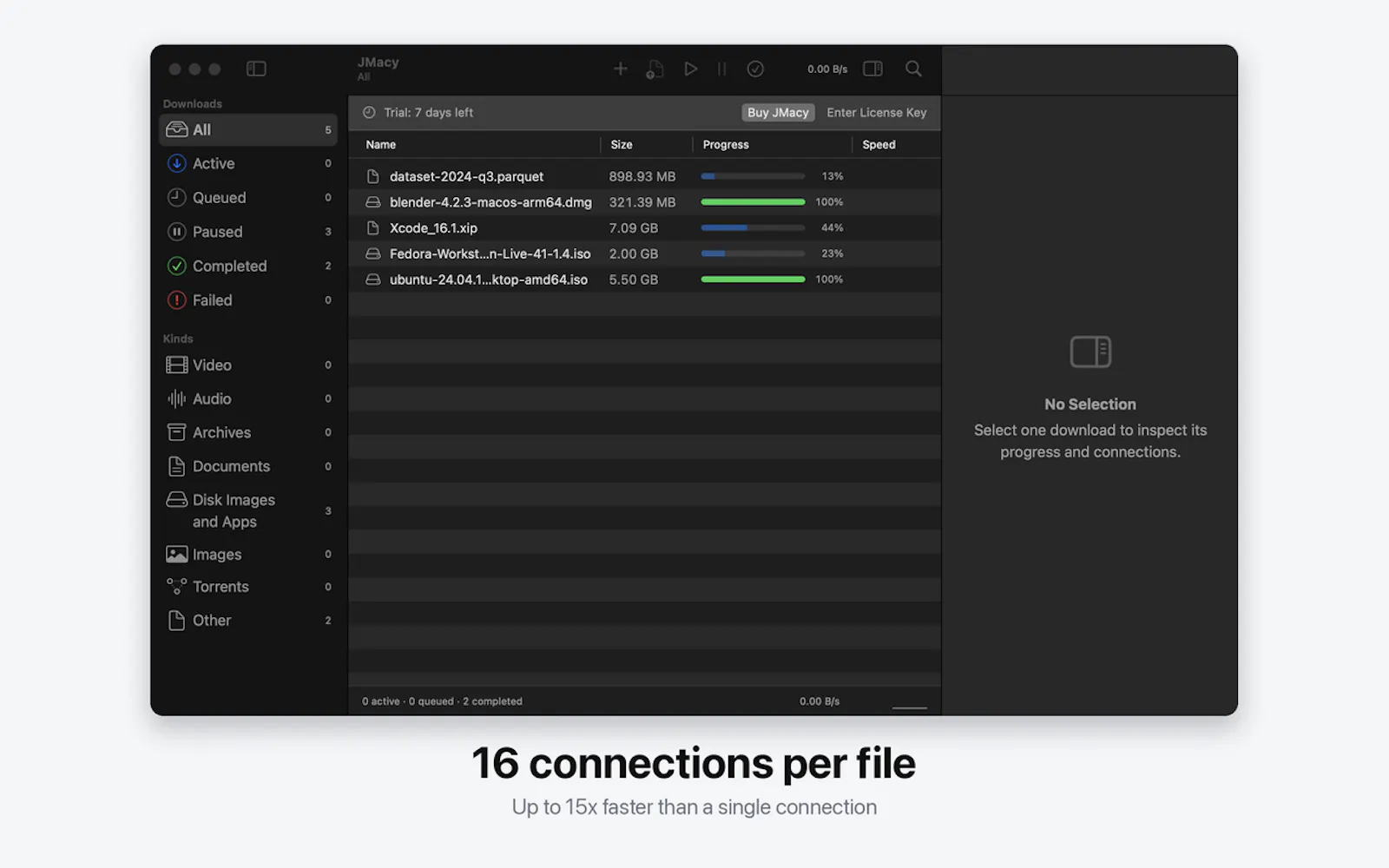Show Active downloads in sidebar
Image resolution: width=1389 pixels, height=868 pixels.
248,163
